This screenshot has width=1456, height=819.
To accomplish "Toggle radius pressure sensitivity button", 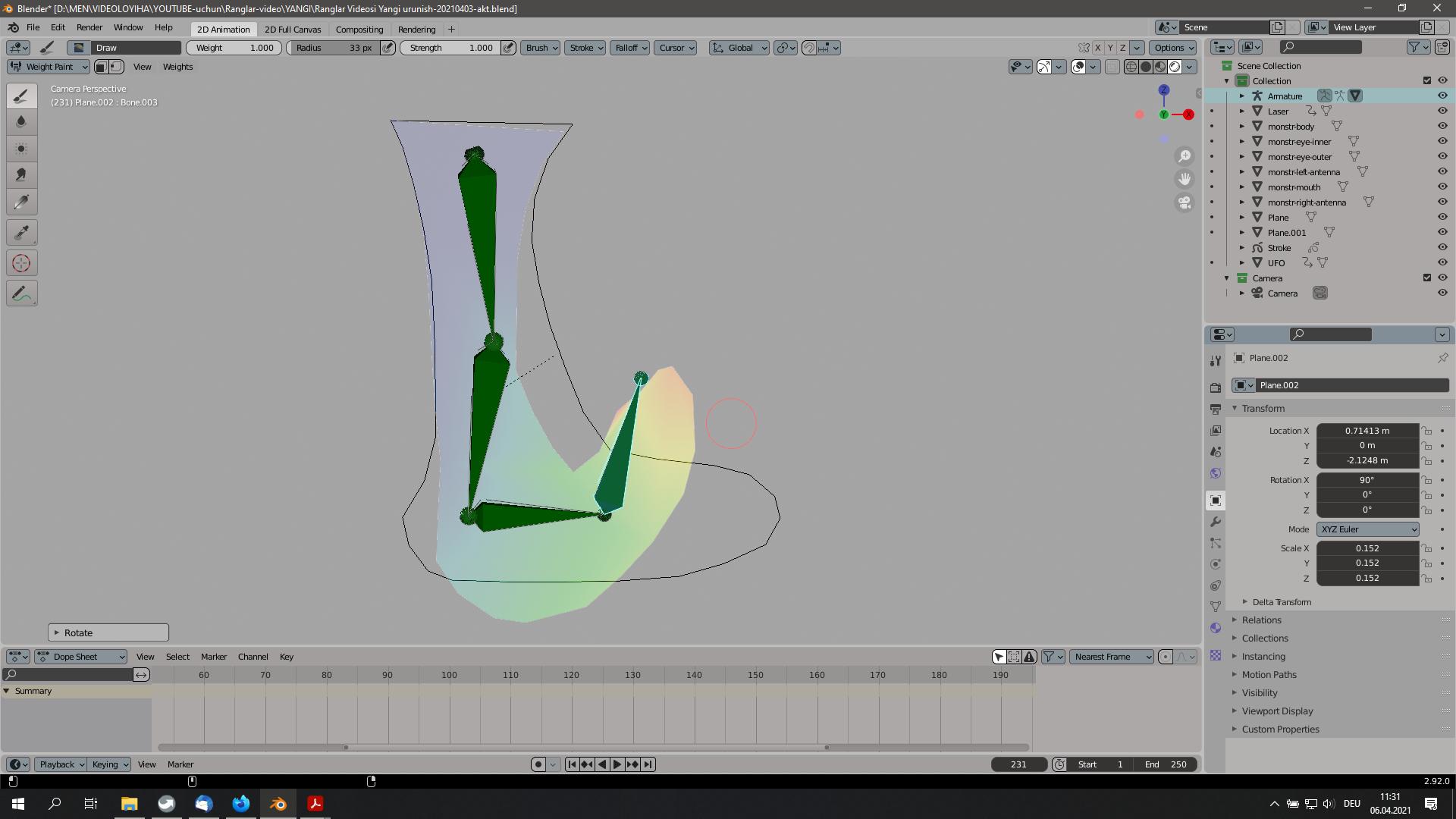I will 388,48.
